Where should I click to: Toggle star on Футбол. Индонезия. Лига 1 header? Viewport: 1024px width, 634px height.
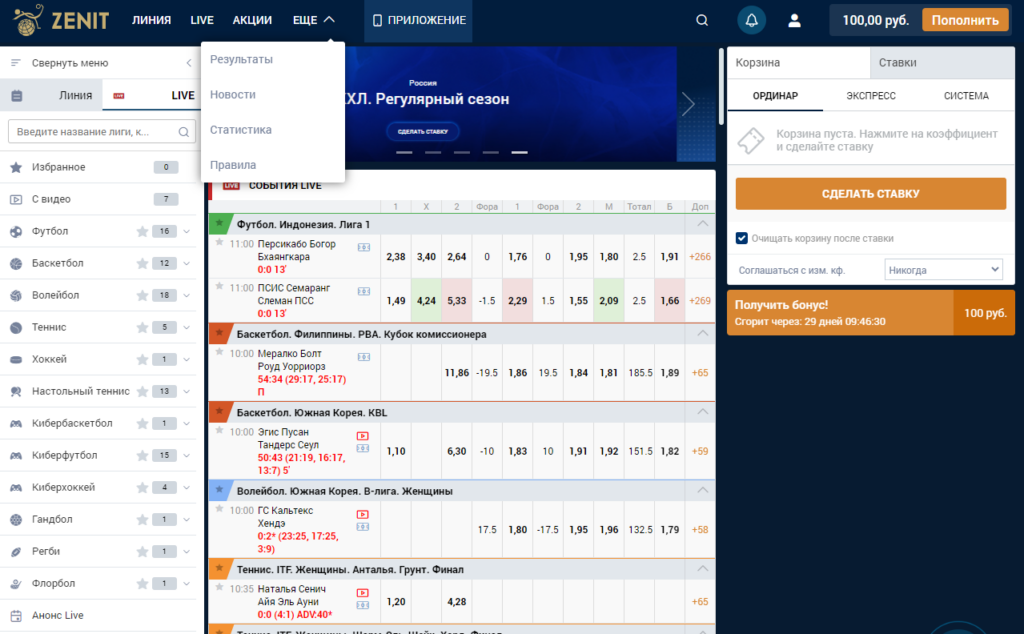tap(219, 223)
